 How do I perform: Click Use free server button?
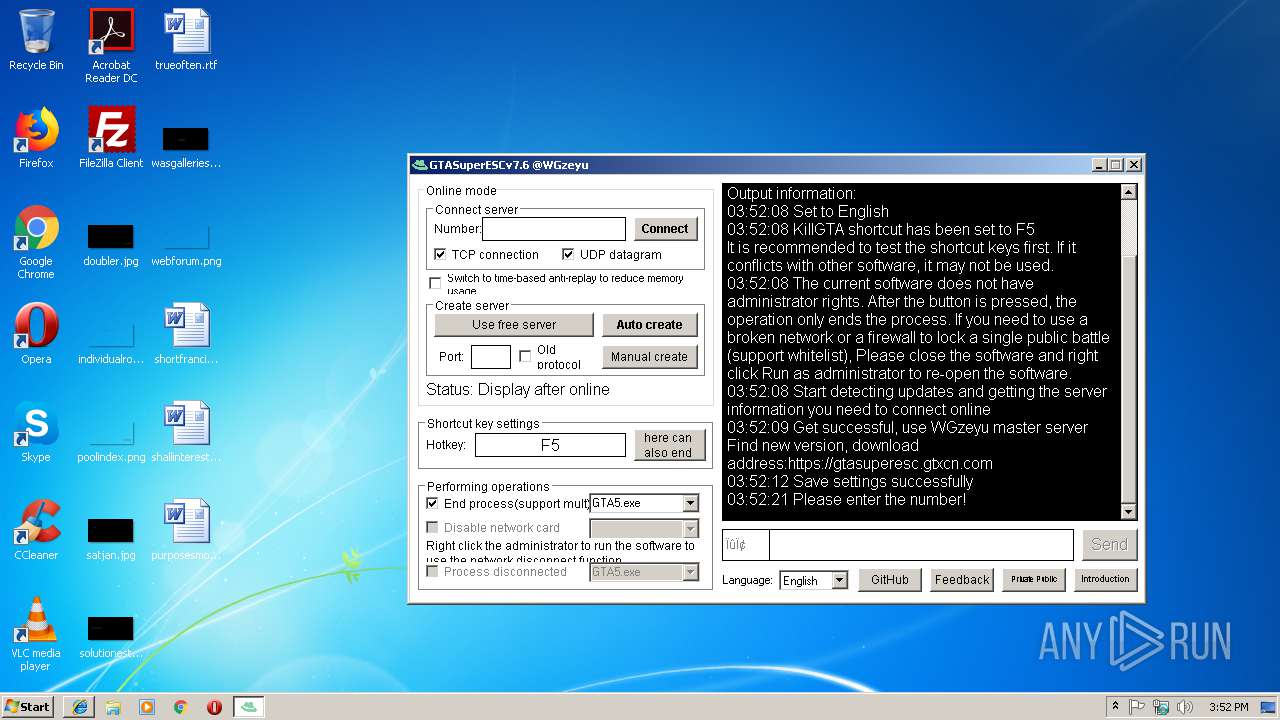pyautogui.click(x=514, y=325)
